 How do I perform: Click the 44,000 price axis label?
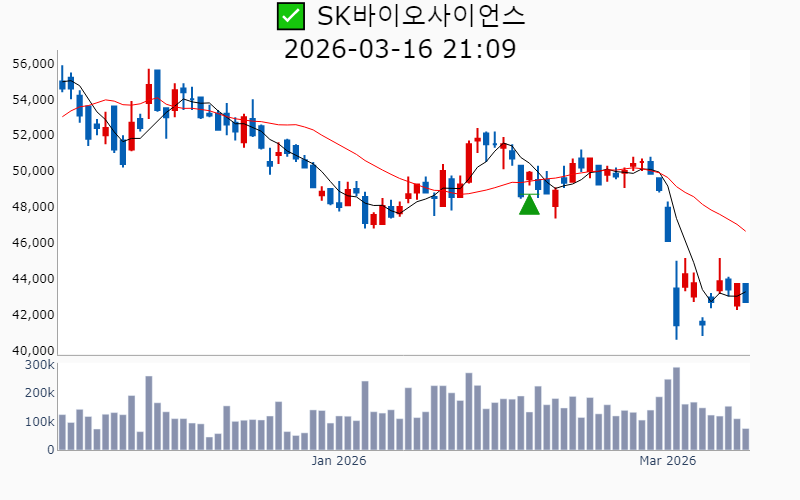[32, 279]
